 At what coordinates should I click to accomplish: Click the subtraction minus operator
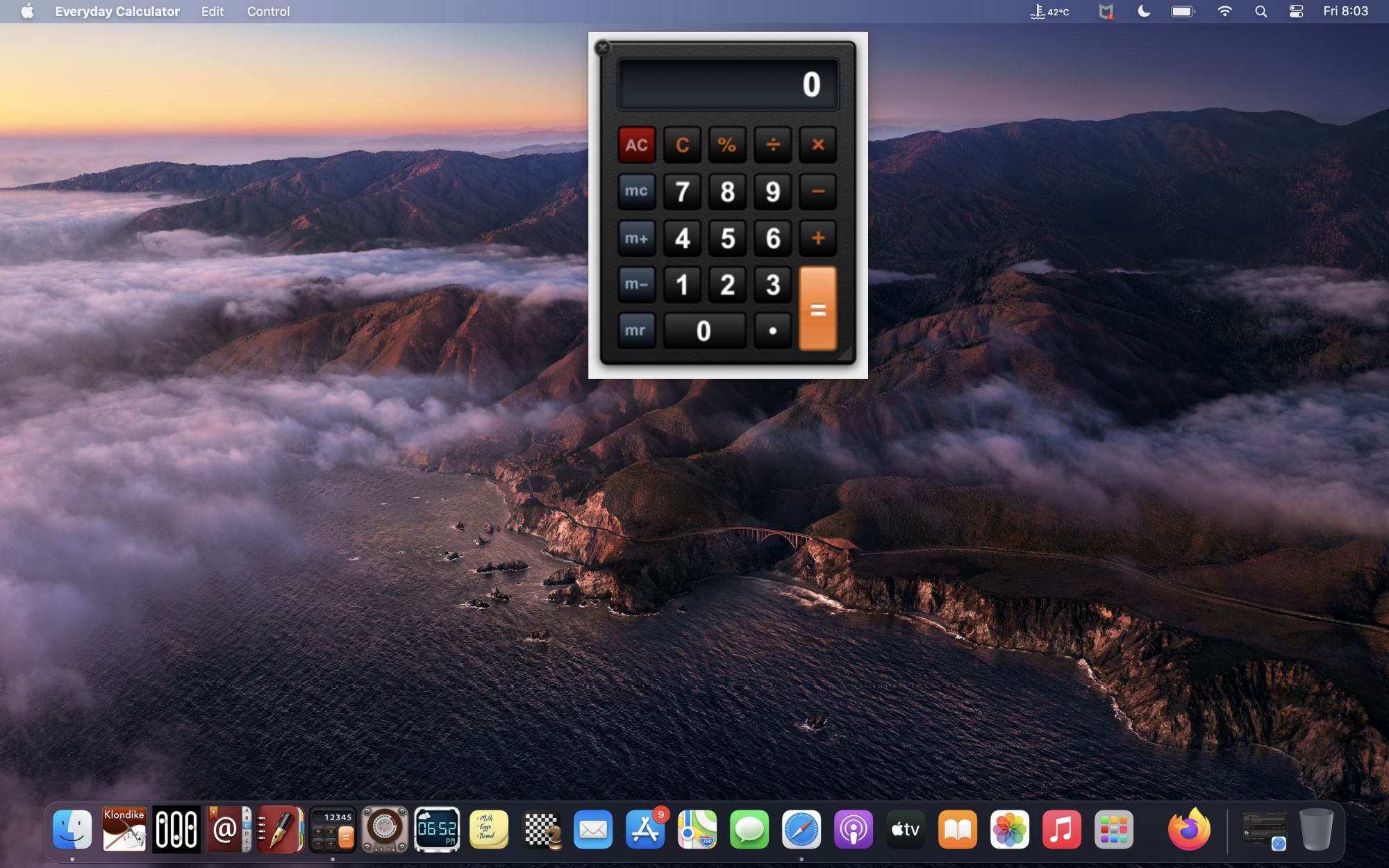coord(817,191)
